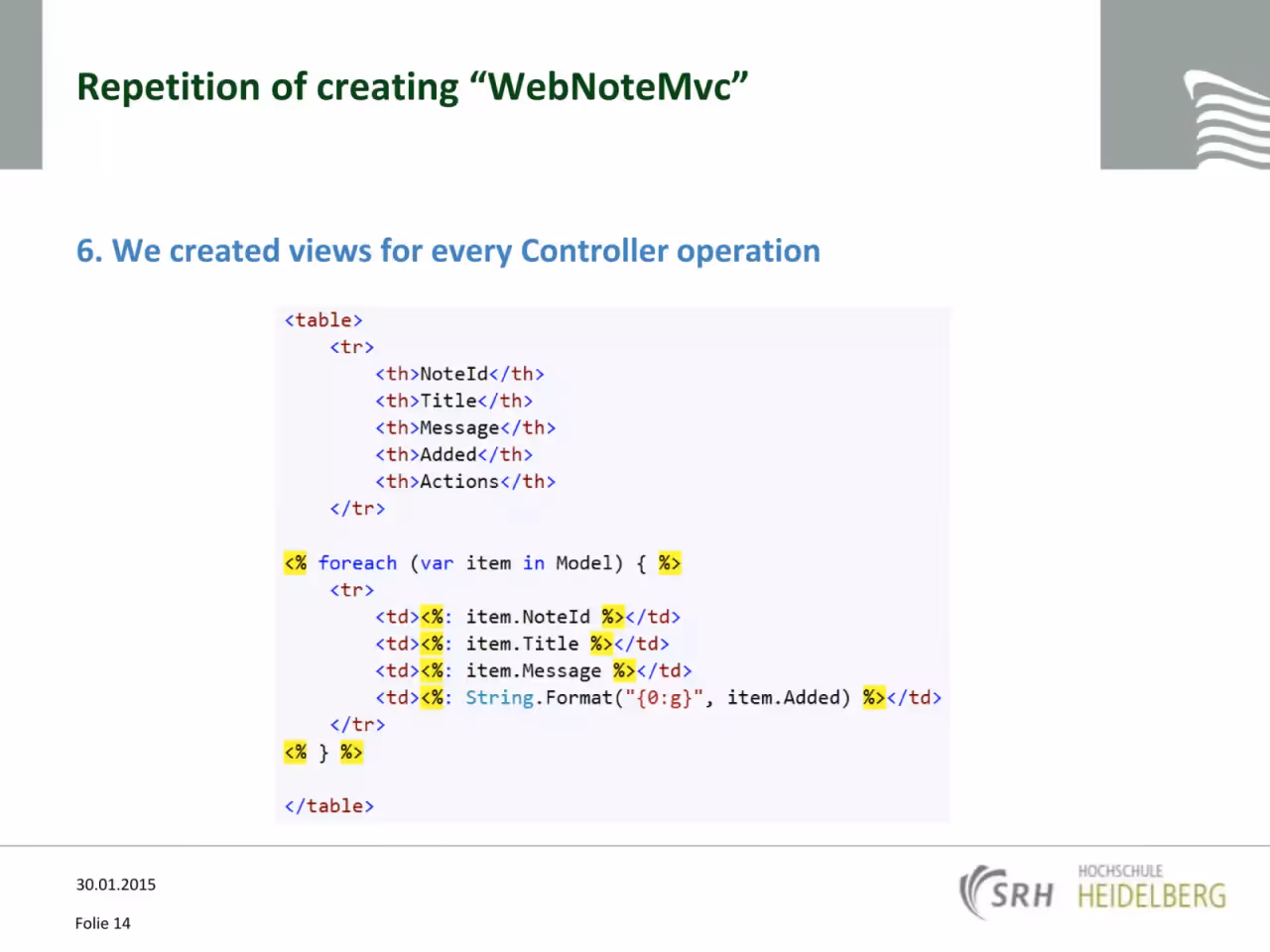
Task: Click the SRH Hochschule Heidelberg logo
Action: coord(1092,891)
